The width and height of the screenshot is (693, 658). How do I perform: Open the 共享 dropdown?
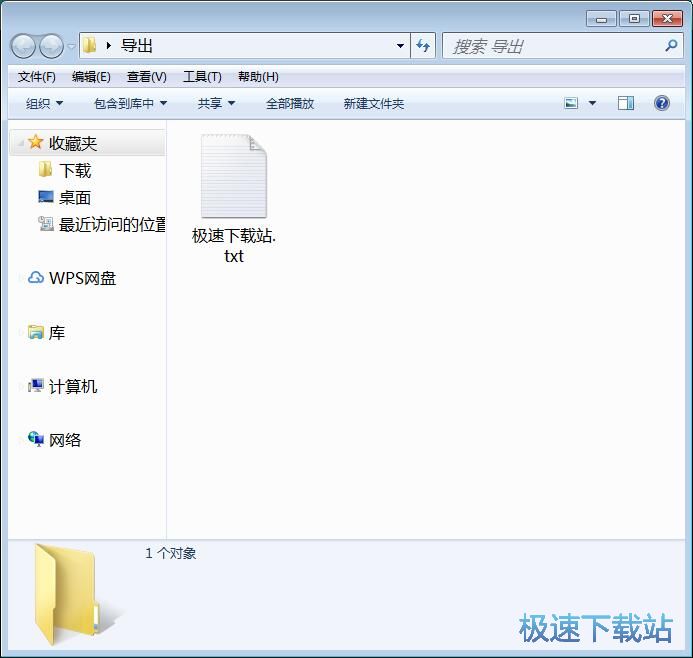coord(216,103)
